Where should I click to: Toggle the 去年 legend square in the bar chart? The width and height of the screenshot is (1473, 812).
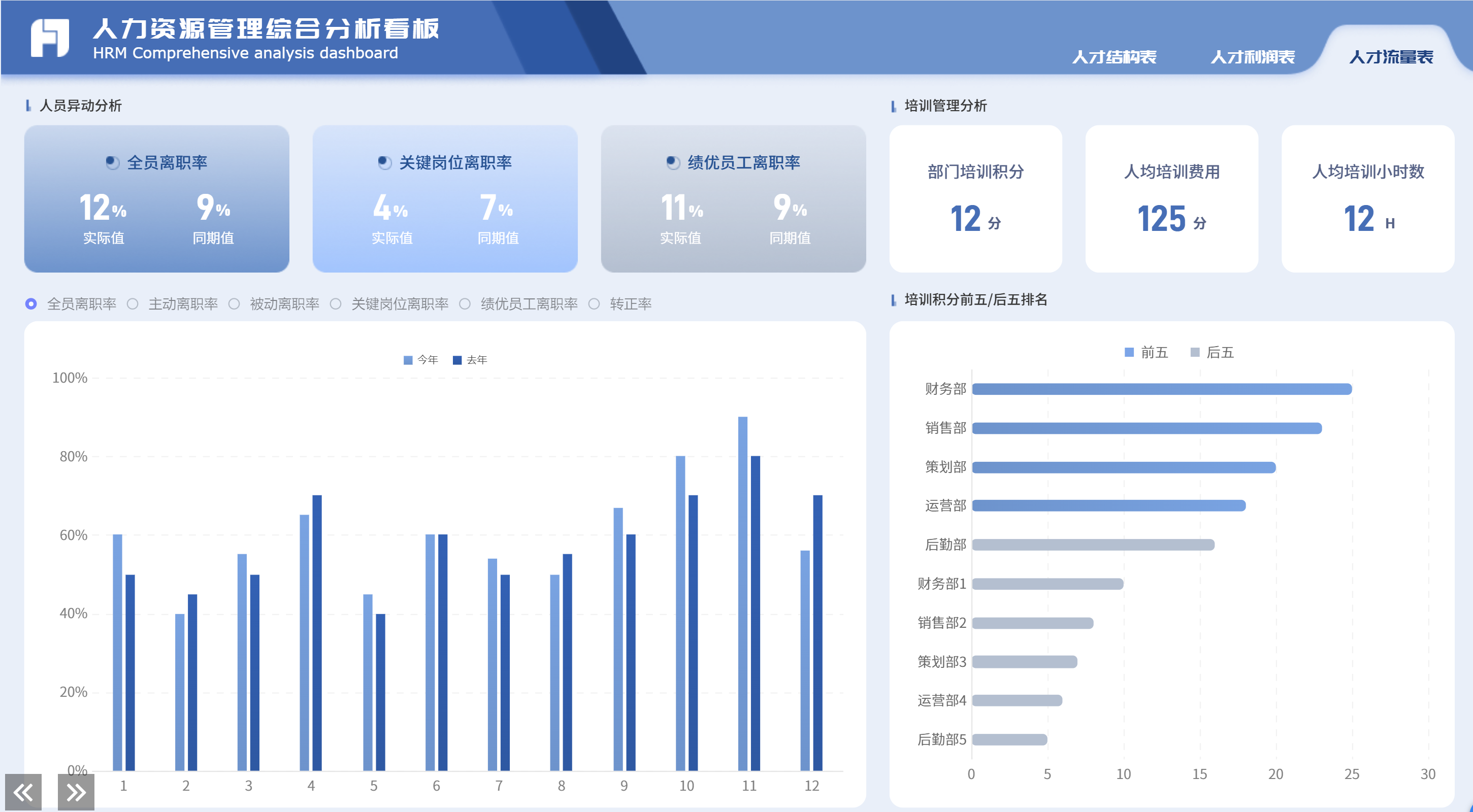[457, 360]
